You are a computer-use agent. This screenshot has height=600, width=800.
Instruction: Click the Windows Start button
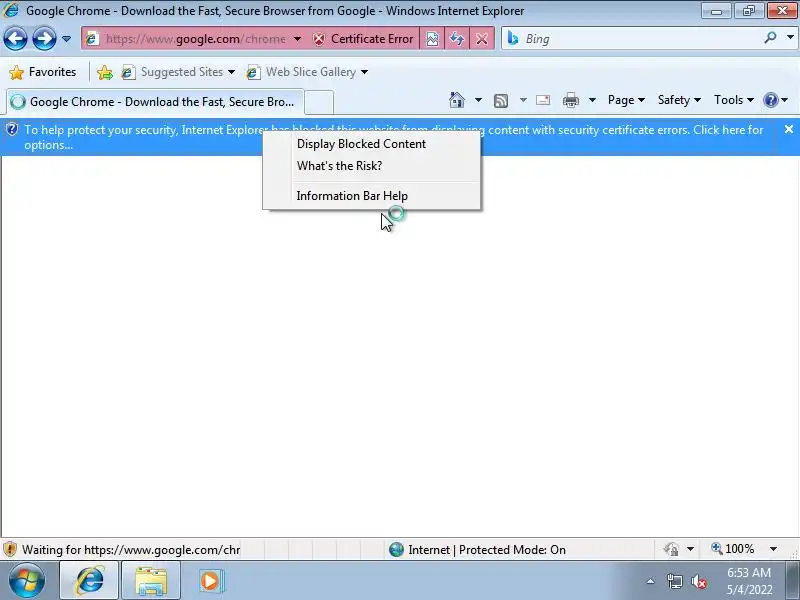27,581
